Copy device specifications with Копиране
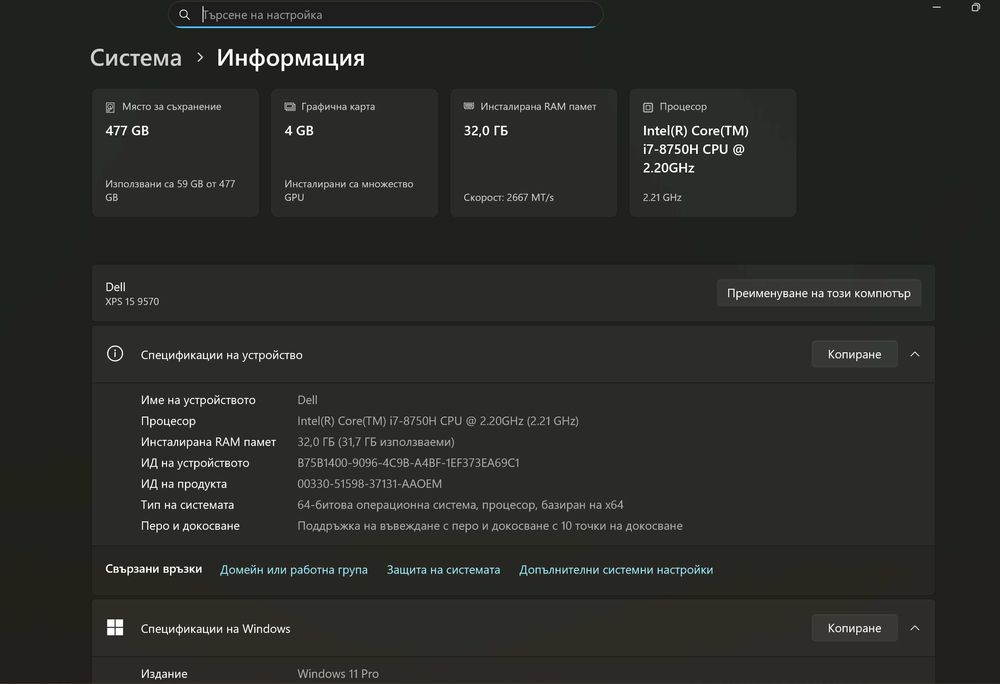Screen dimensions: 1000x684 tap(855, 354)
